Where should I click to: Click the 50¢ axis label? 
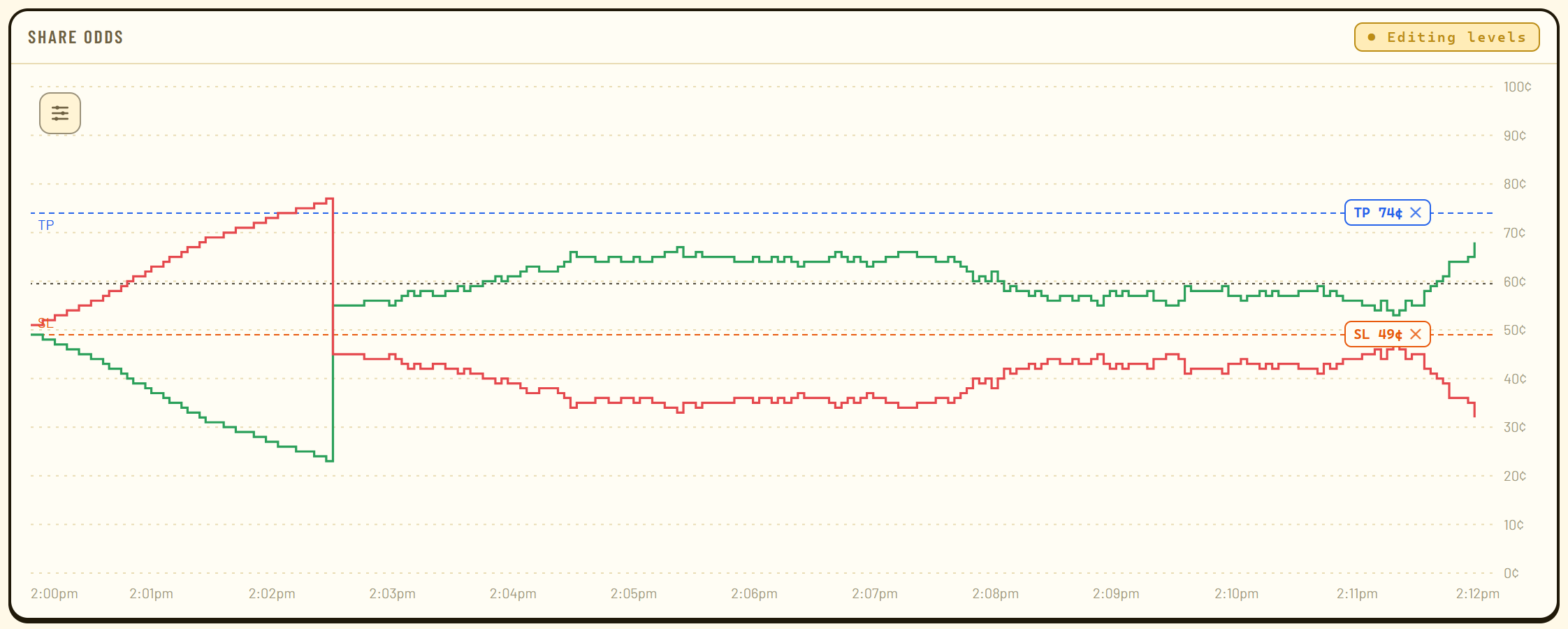(1515, 330)
